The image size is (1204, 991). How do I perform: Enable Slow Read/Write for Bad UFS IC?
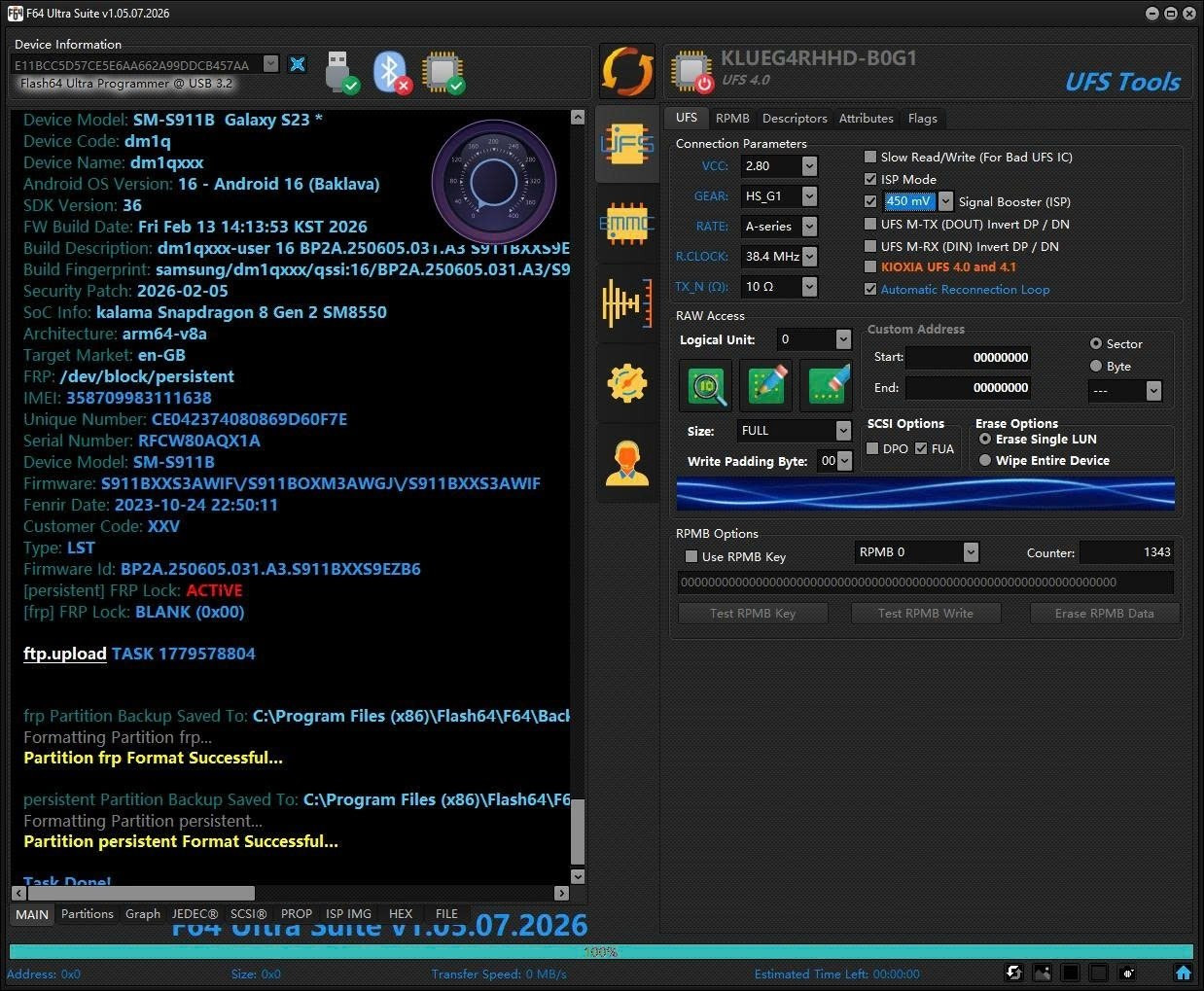[x=870, y=157]
